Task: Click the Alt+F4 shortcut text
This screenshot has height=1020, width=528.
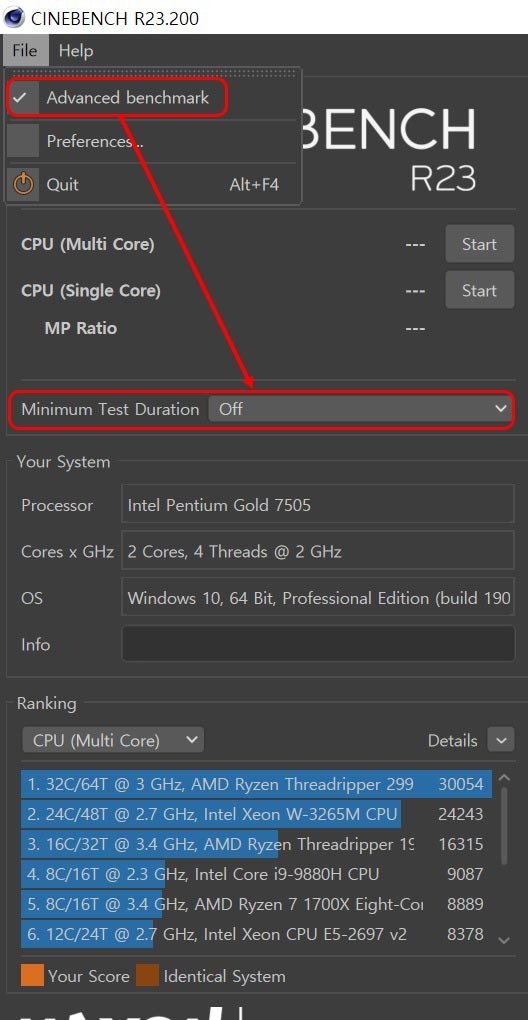Action: 254,185
